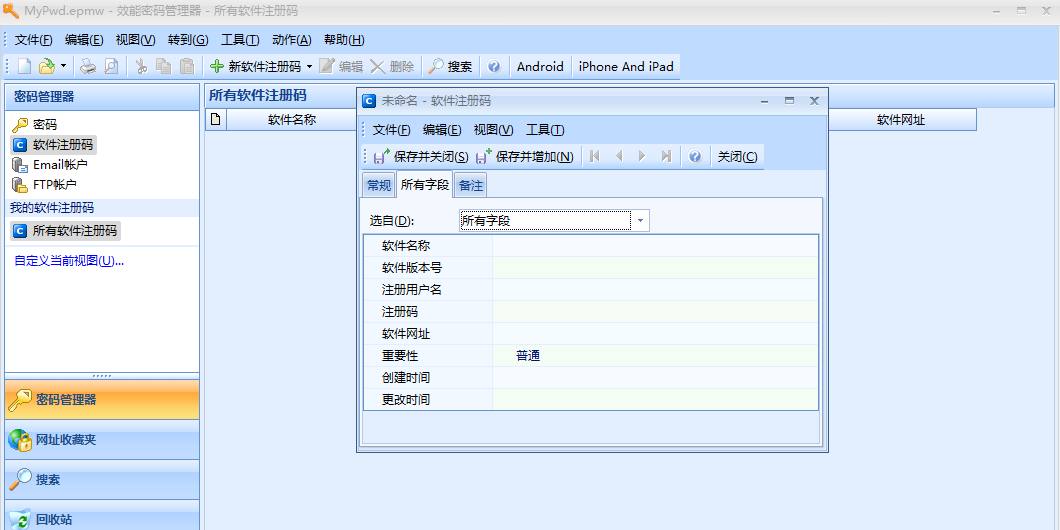Open the 新软件注册码 dropdown arrow
Viewport: 1060px width, 530px height.
pos(309,66)
